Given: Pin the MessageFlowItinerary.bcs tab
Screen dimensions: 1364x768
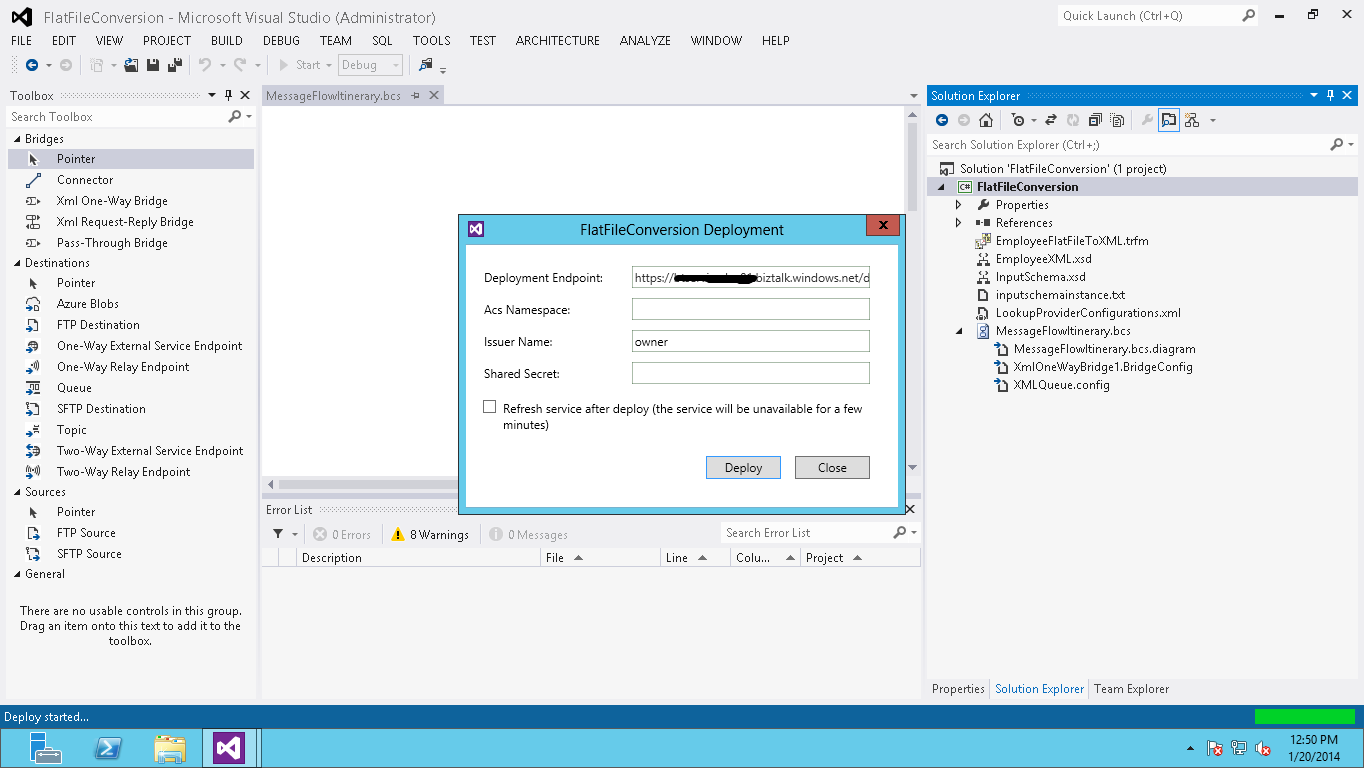Looking at the screenshot, I should tap(416, 95).
